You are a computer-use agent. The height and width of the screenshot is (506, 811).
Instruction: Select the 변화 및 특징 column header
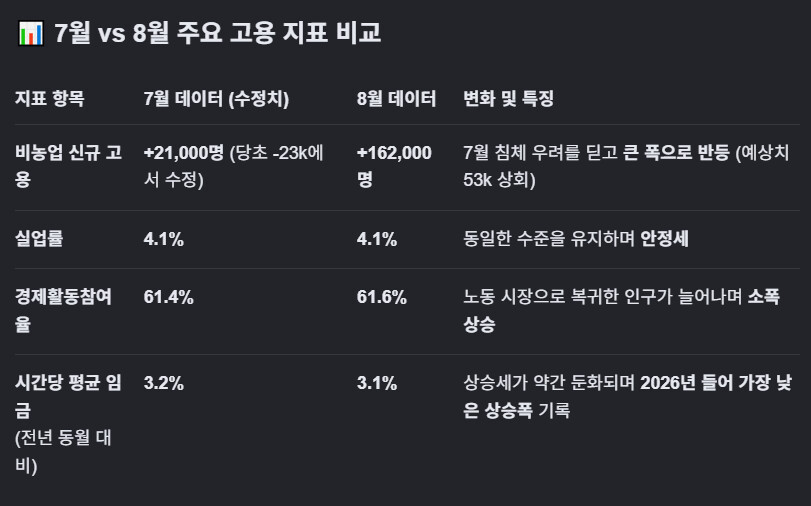point(508,98)
